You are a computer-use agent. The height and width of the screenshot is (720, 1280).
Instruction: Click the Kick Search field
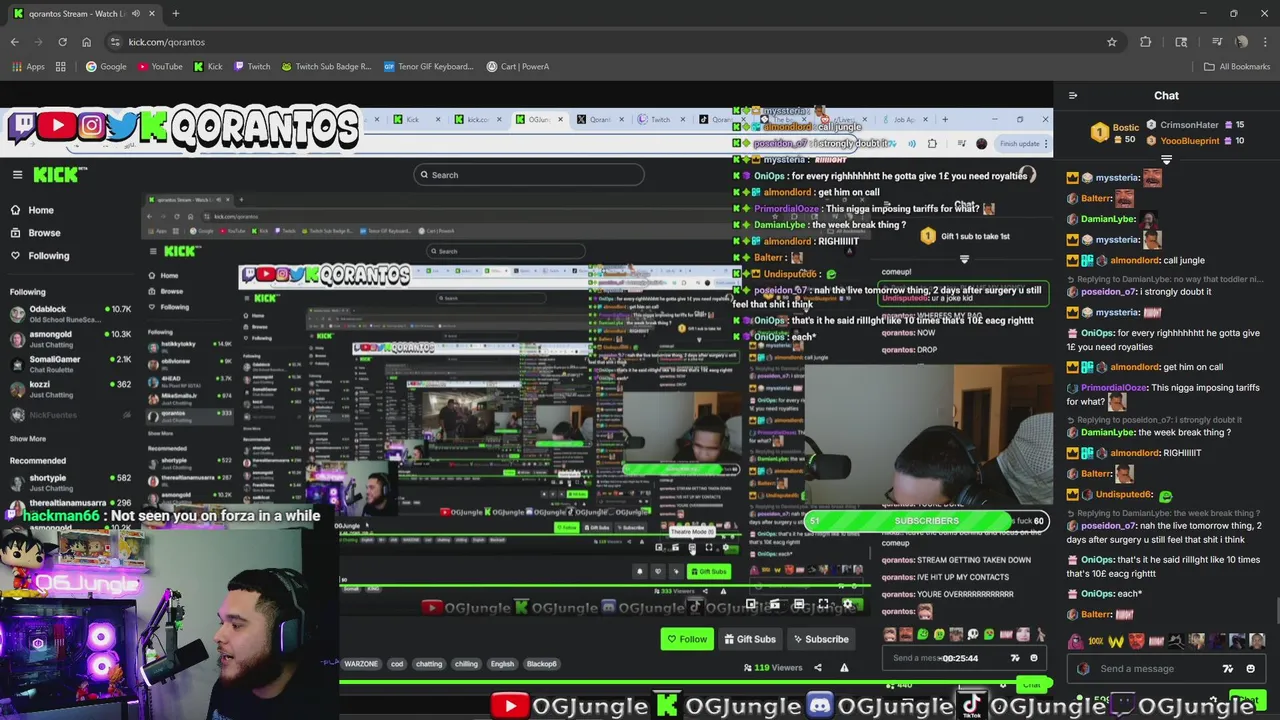pyautogui.click(x=529, y=175)
